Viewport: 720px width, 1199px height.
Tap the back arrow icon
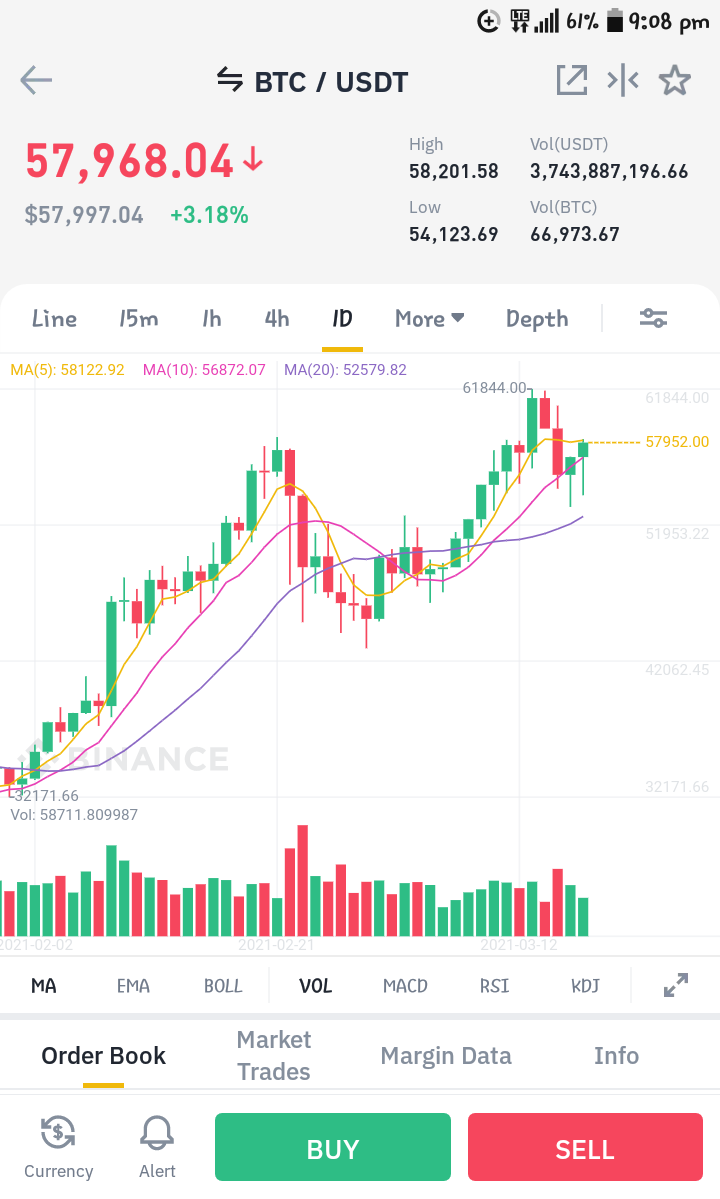click(36, 80)
